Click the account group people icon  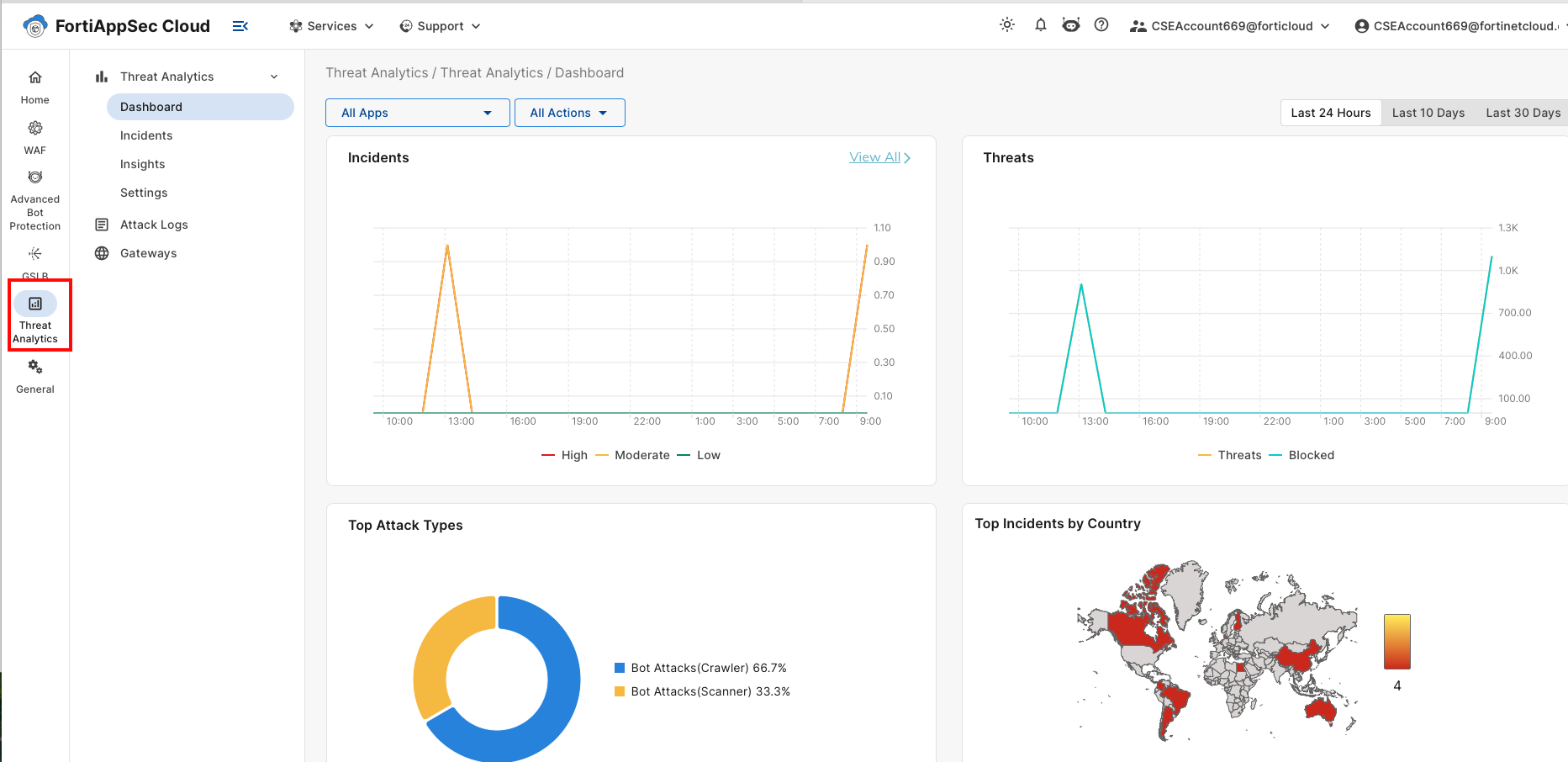click(1138, 26)
